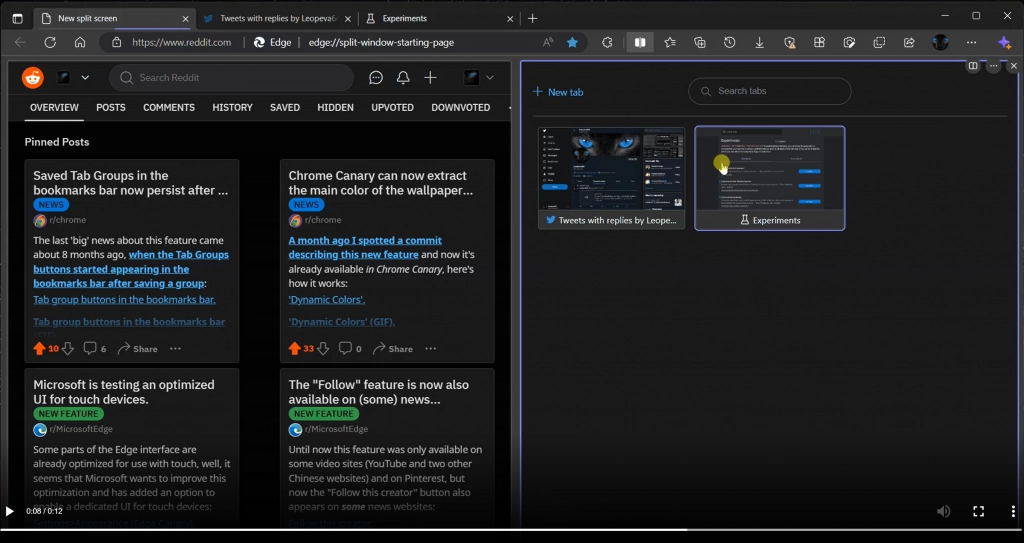Click the Split screen toolbar icon
Viewport: 1024px width, 543px height.
click(640, 42)
